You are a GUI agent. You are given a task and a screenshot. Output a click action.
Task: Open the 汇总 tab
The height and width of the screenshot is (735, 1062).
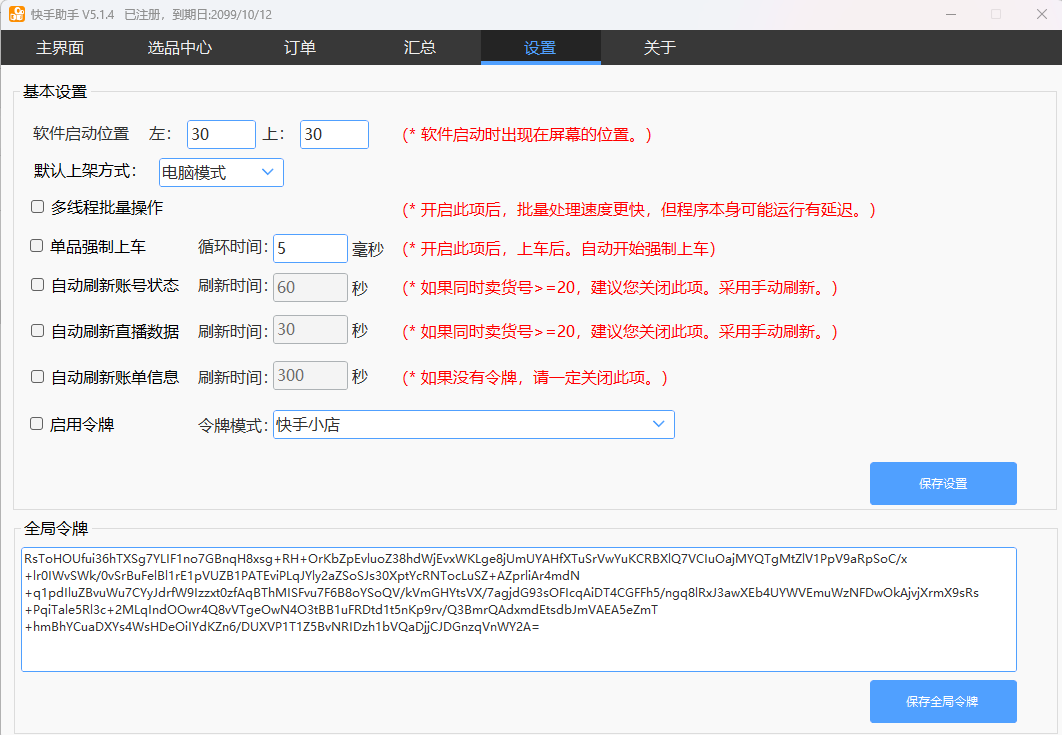point(420,47)
